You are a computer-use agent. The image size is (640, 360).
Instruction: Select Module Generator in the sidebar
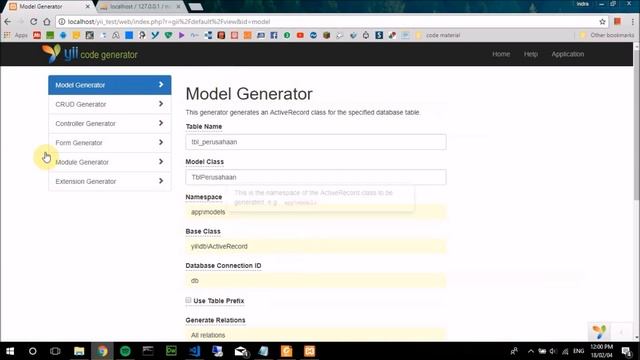pyautogui.click(x=110, y=162)
